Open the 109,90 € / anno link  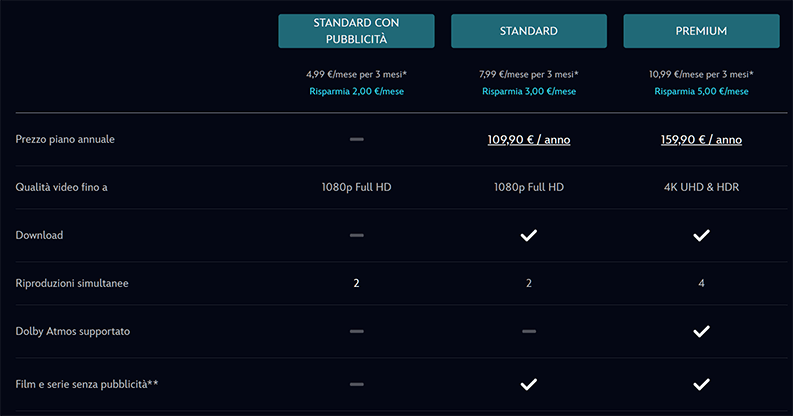529,139
